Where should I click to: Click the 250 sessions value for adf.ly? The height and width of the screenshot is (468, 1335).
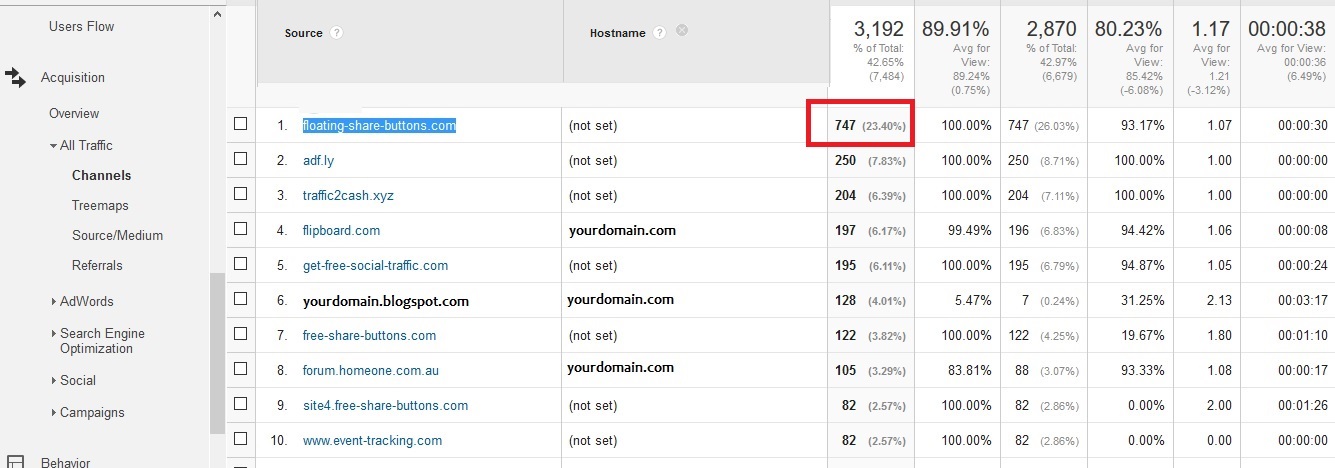pyautogui.click(x=845, y=160)
